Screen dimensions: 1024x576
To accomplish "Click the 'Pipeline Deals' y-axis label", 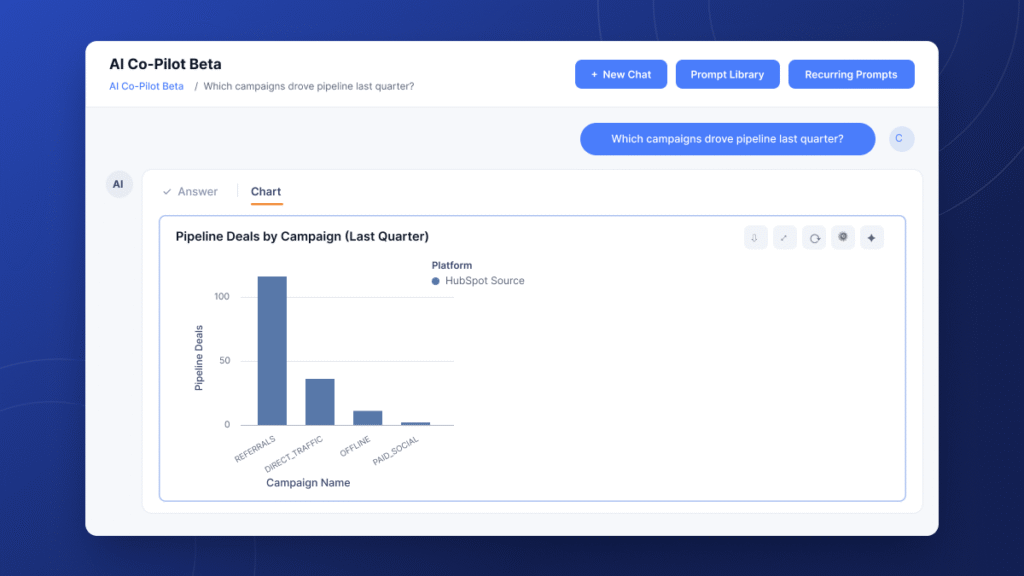I will point(199,358).
